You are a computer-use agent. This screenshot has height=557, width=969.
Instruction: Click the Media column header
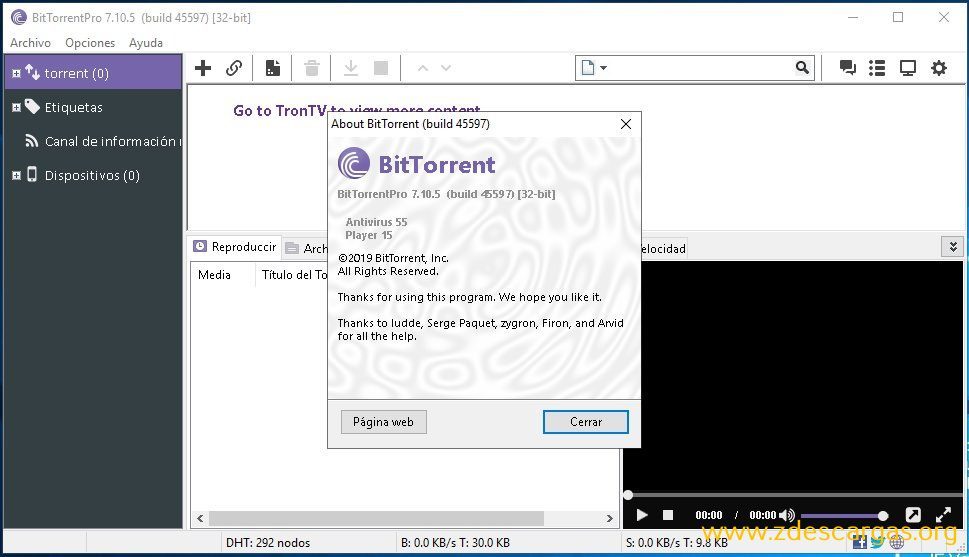[x=222, y=274]
